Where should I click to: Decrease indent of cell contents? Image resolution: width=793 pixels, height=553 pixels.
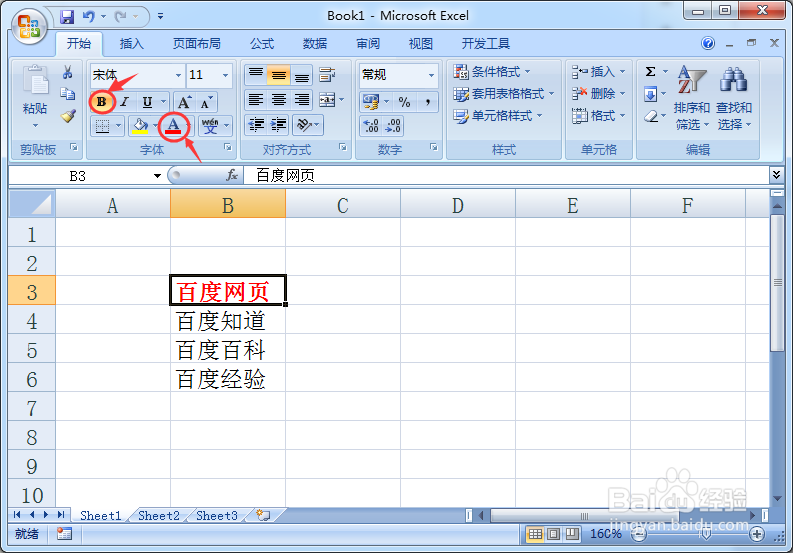(256, 124)
